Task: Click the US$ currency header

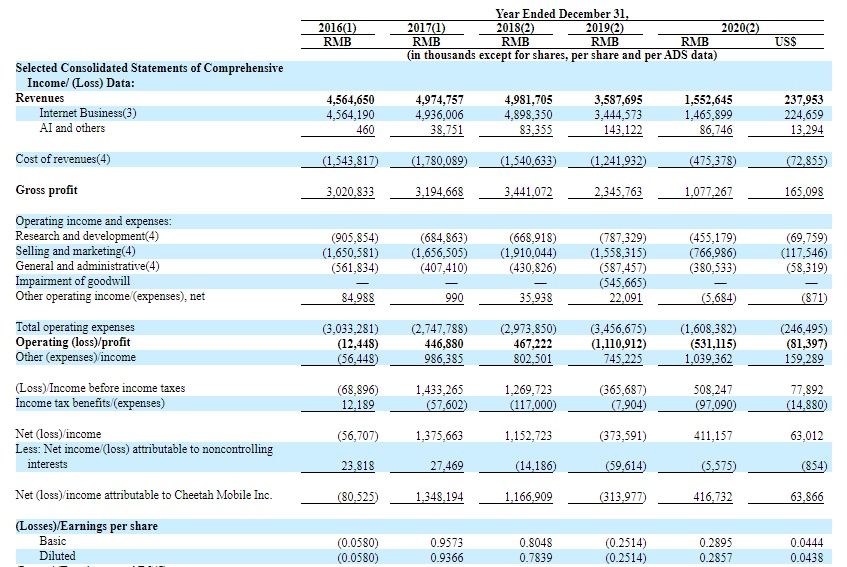Action: (785, 42)
